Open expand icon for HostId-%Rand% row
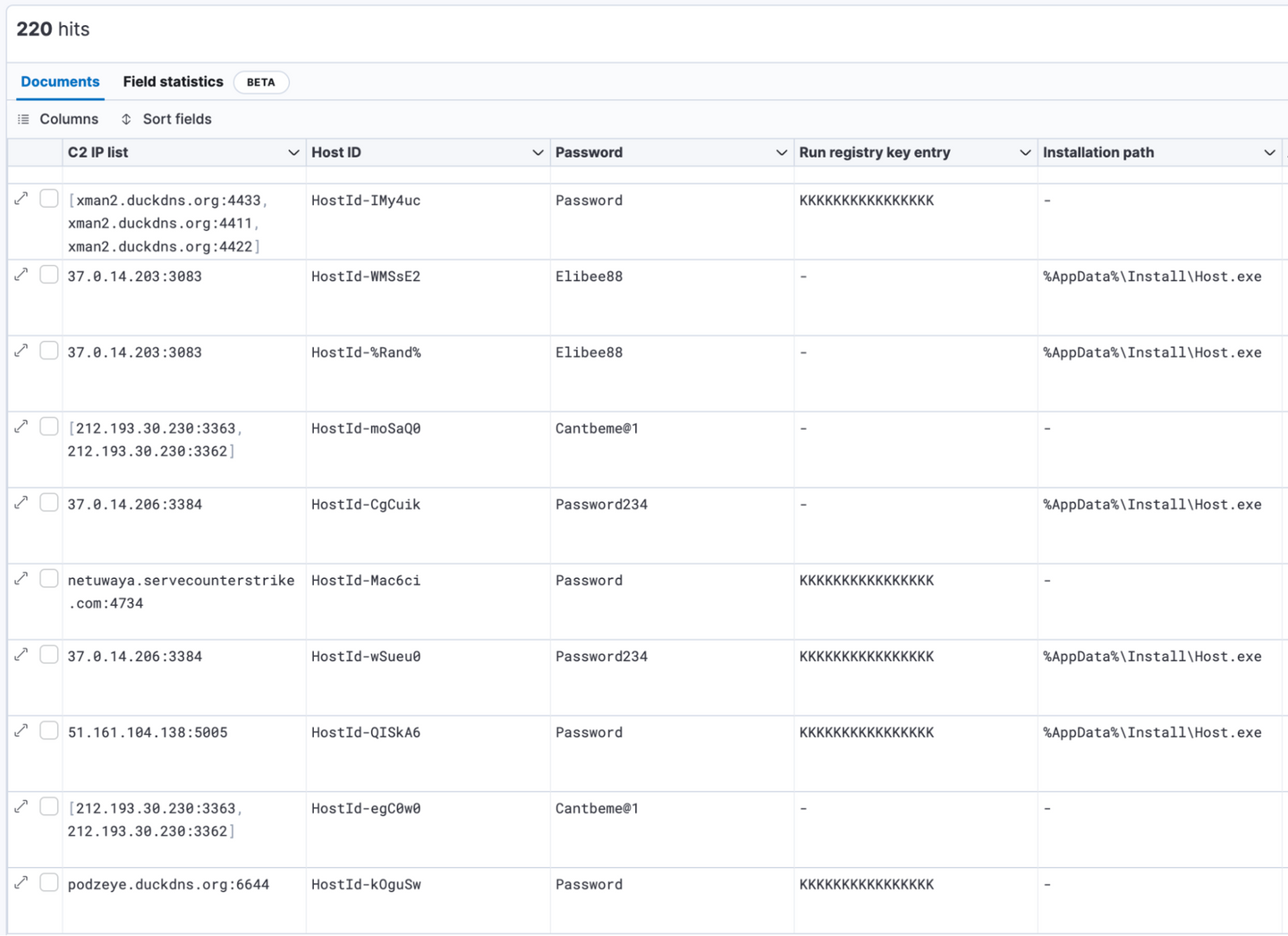 point(21,351)
